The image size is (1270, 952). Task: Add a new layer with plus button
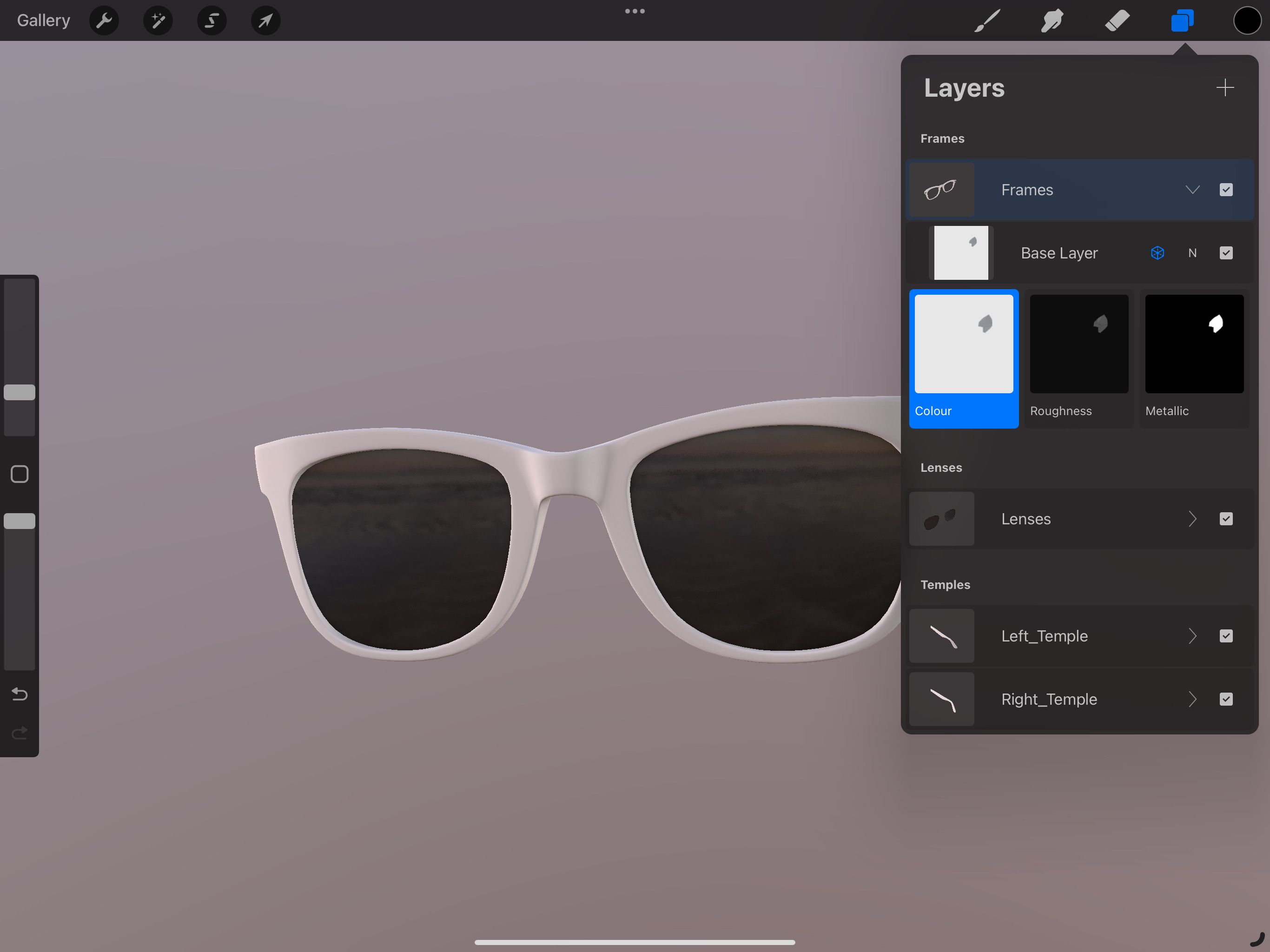tap(1225, 87)
